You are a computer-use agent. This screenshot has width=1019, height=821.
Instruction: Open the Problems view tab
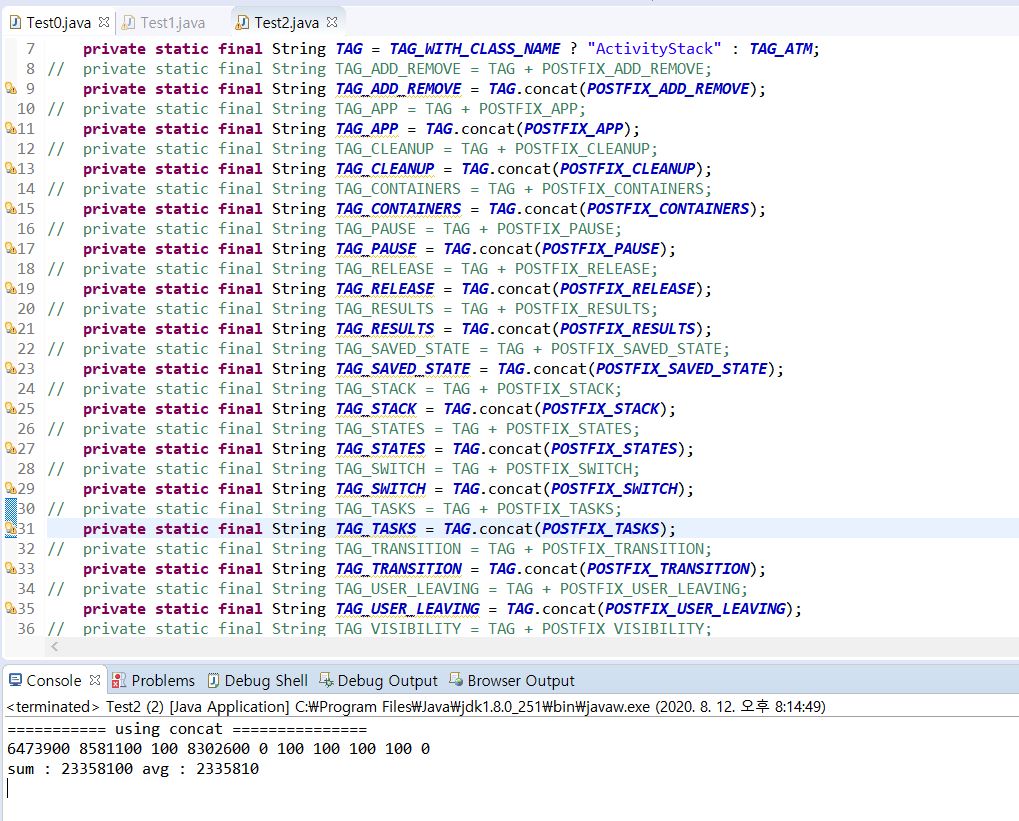click(x=153, y=681)
